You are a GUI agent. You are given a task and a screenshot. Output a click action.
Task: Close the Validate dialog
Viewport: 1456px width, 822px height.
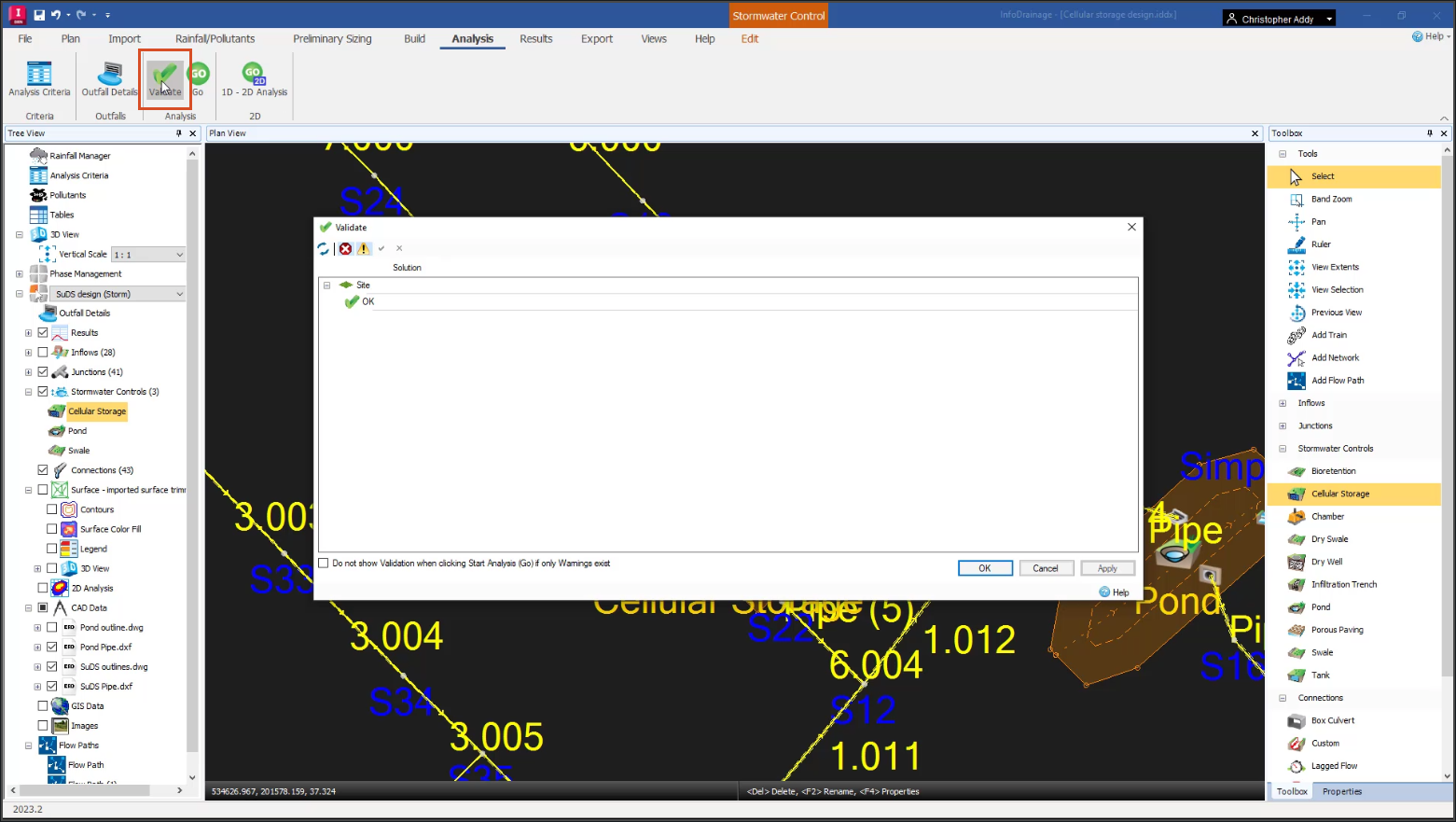pyautogui.click(x=1131, y=227)
